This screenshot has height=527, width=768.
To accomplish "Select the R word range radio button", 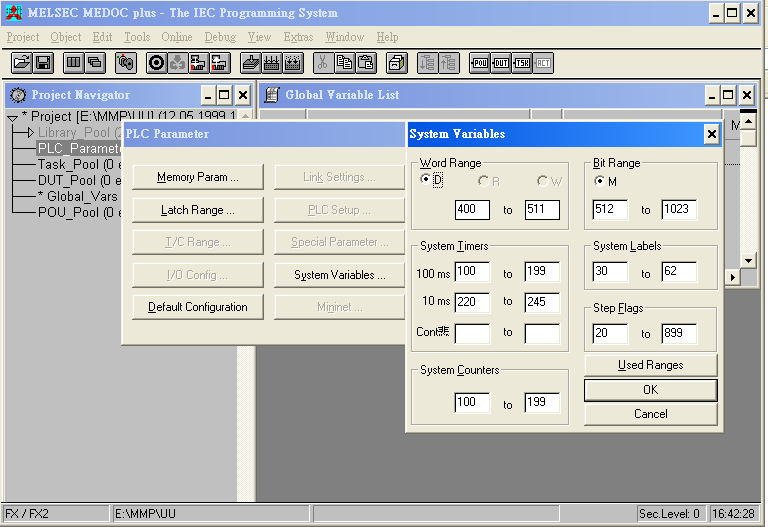I will (483, 181).
